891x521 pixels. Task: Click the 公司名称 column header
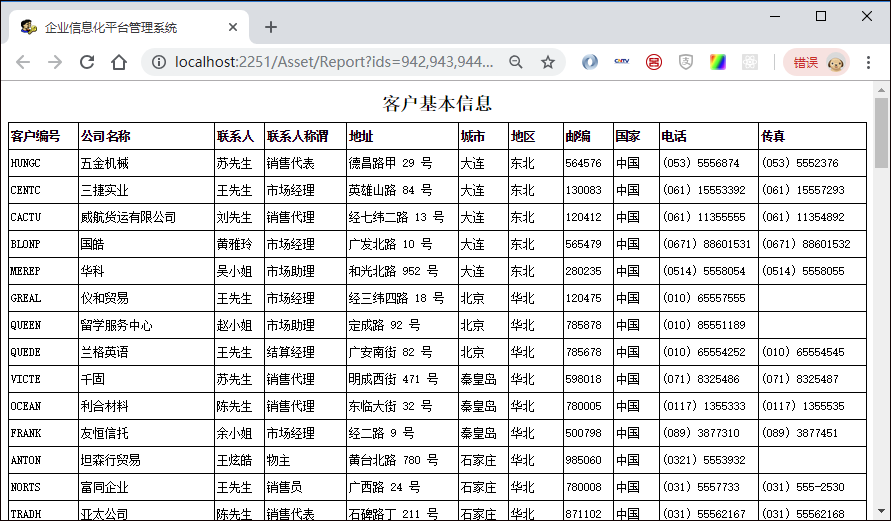(x=106, y=136)
